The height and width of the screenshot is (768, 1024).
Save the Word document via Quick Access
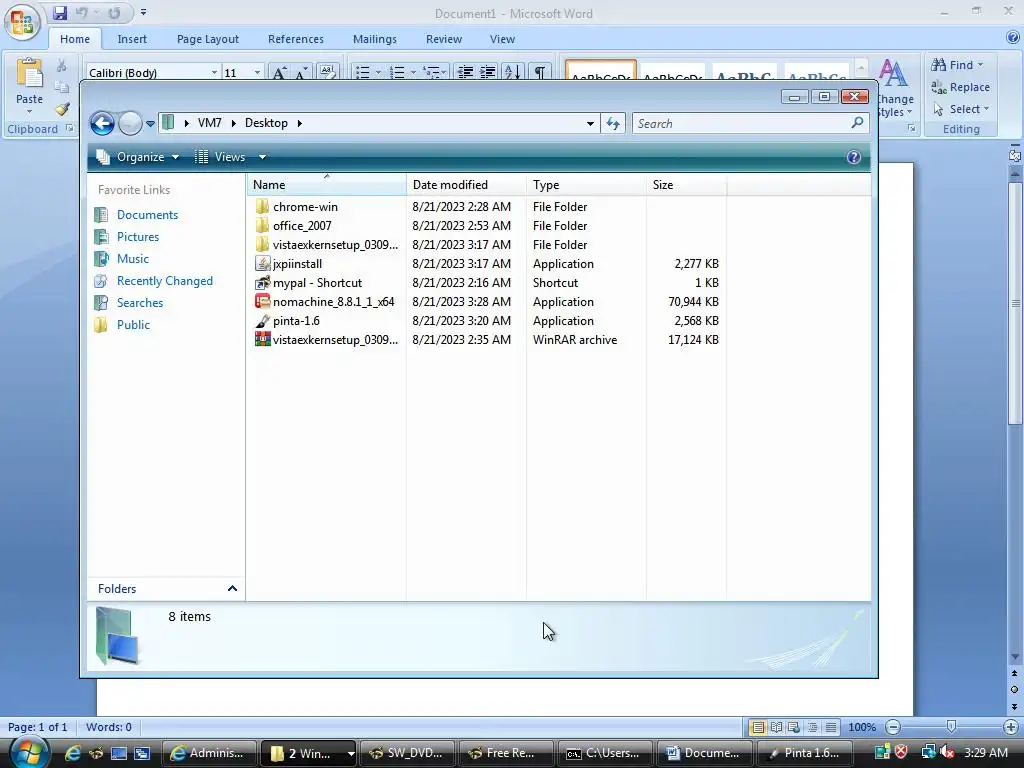click(60, 12)
